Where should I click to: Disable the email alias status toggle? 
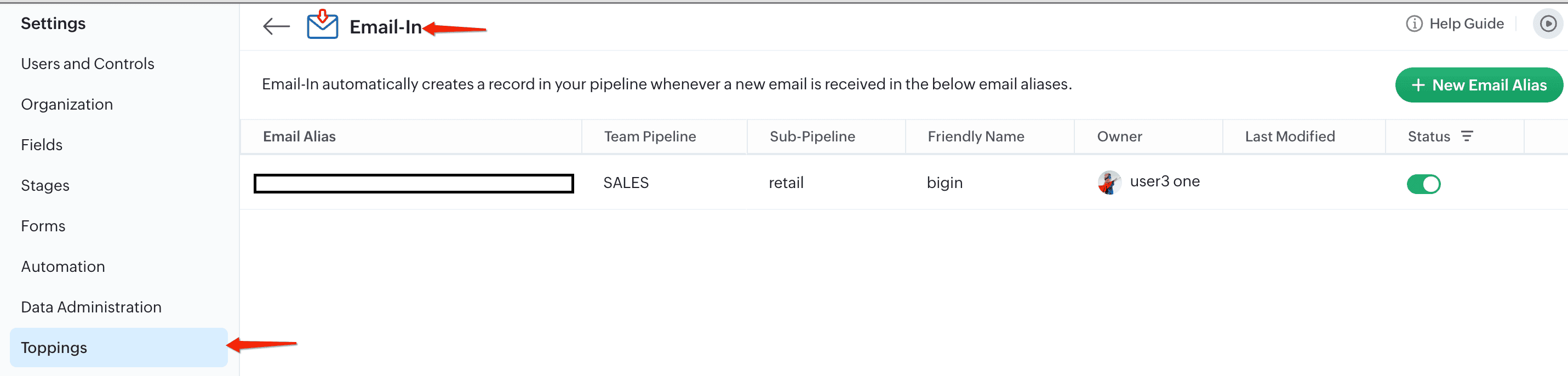(1422, 184)
